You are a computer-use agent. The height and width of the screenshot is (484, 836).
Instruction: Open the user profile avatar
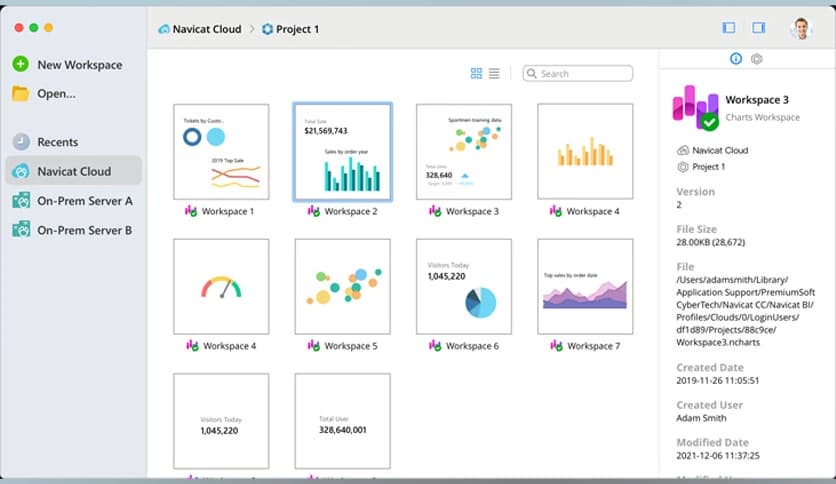pos(801,28)
